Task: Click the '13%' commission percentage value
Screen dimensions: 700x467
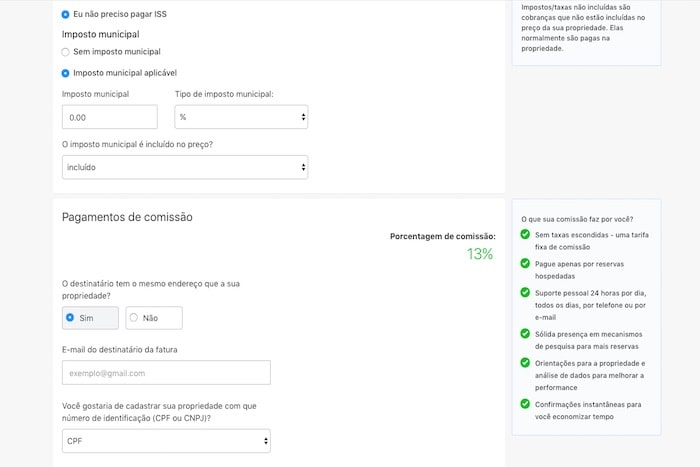Action: (x=480, y=254)
